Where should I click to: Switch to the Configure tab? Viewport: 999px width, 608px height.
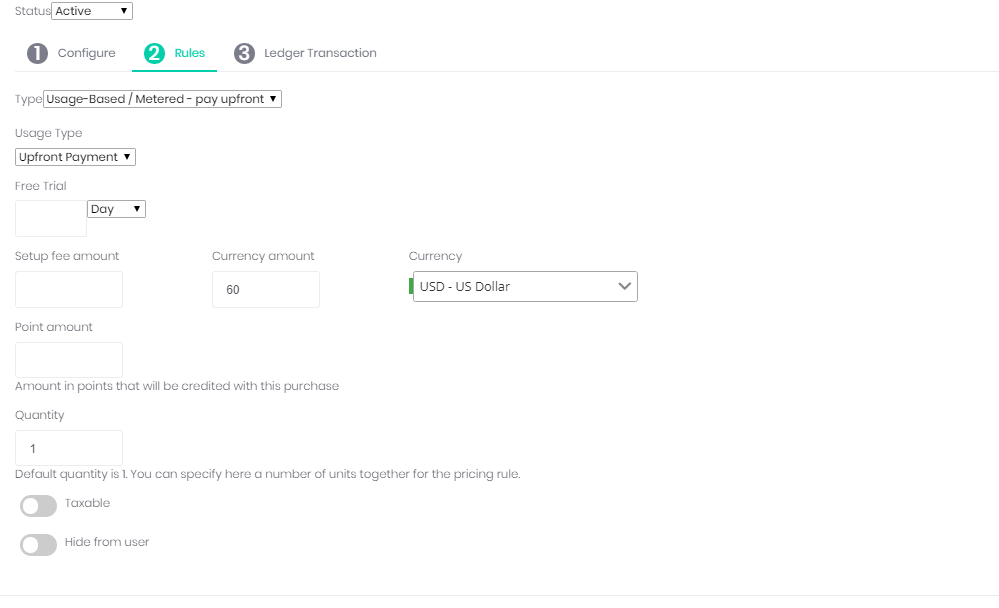(86, 53)
